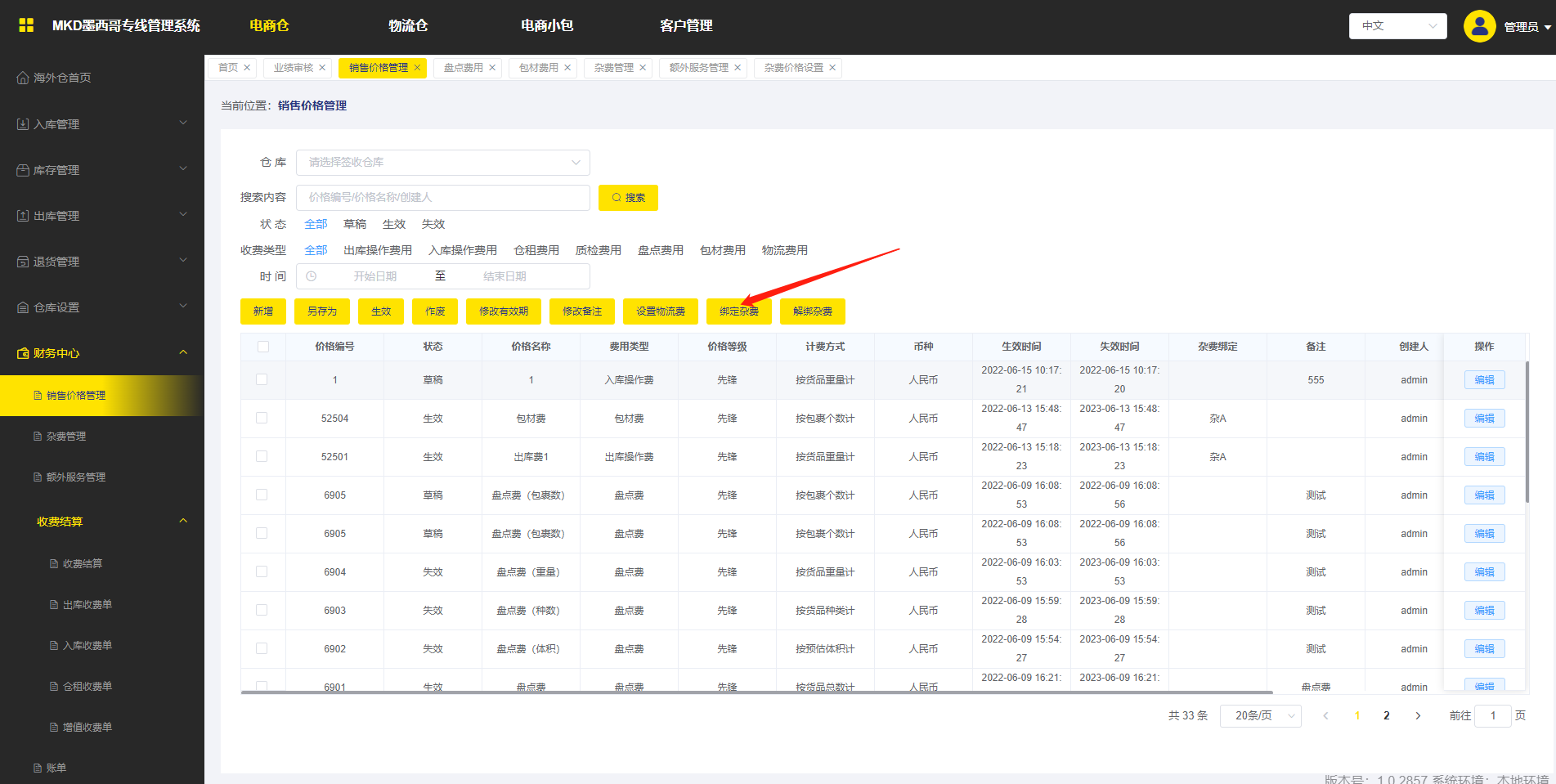Open the 20条/页 page size dropdown
The image size is (1556, 784).
point(1260,715)
